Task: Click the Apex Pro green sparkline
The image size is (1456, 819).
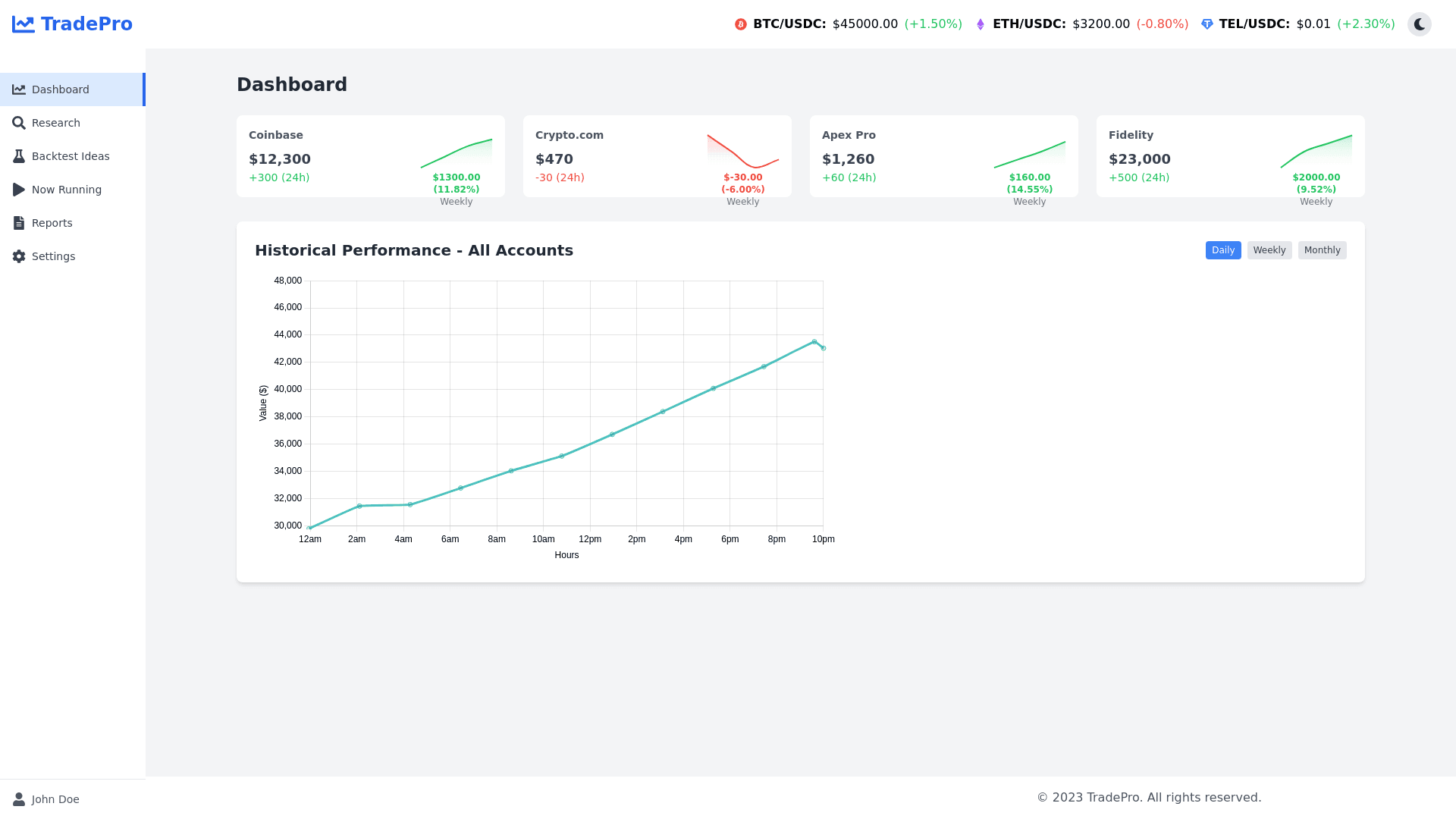Action: point(1030,154)
